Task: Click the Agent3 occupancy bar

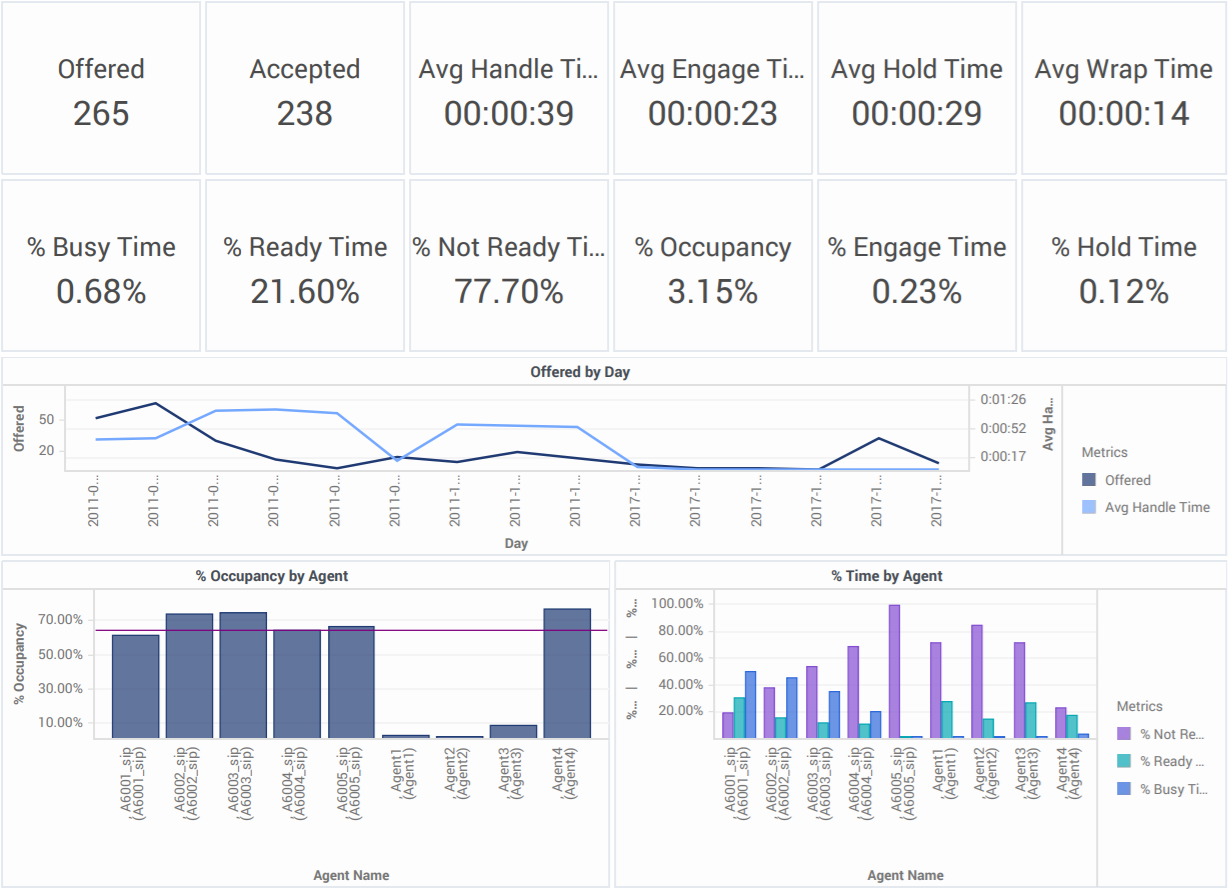Action: [513, 732]
